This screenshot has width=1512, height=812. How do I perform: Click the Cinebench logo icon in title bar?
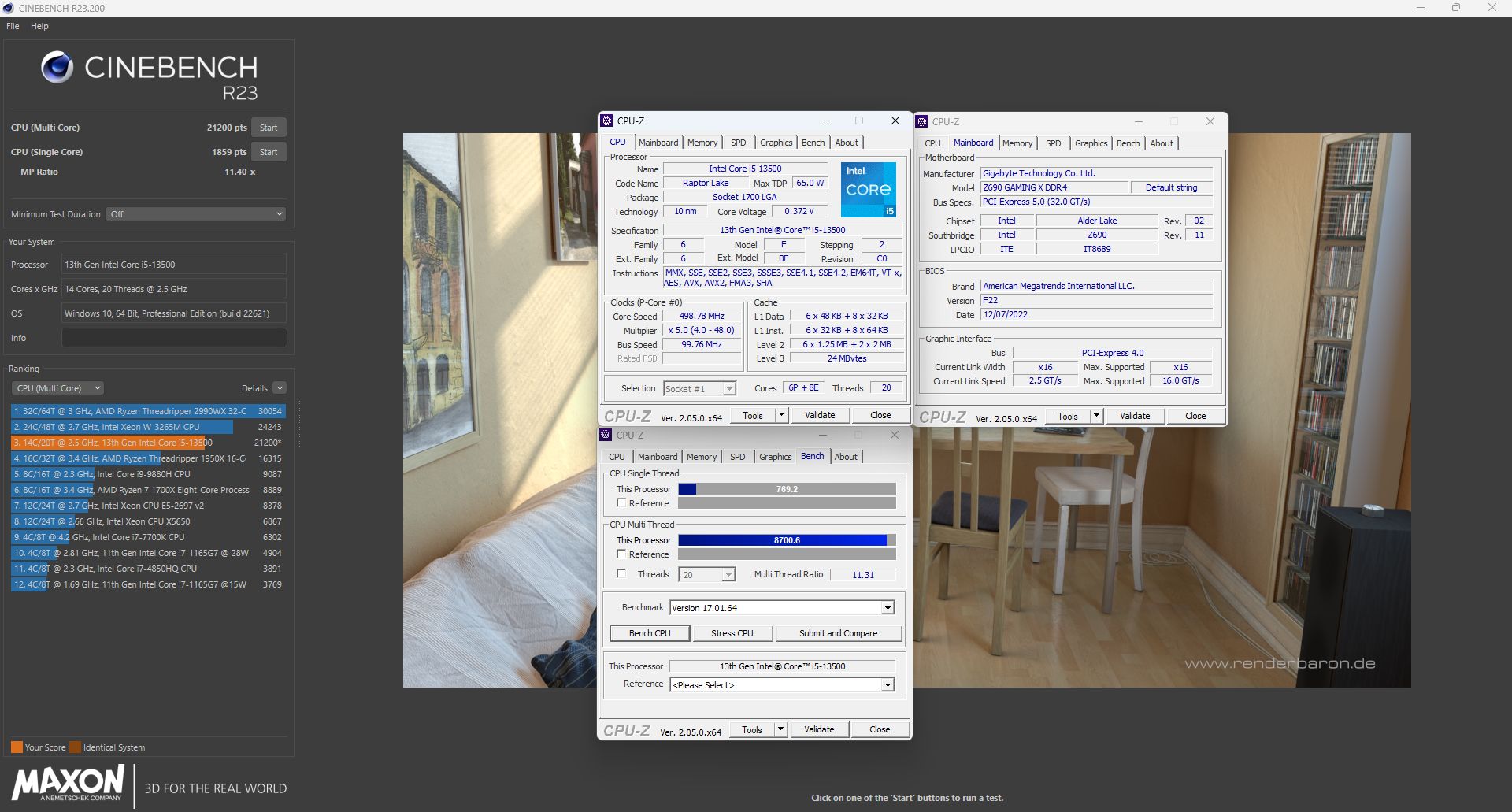pos(8,8)
